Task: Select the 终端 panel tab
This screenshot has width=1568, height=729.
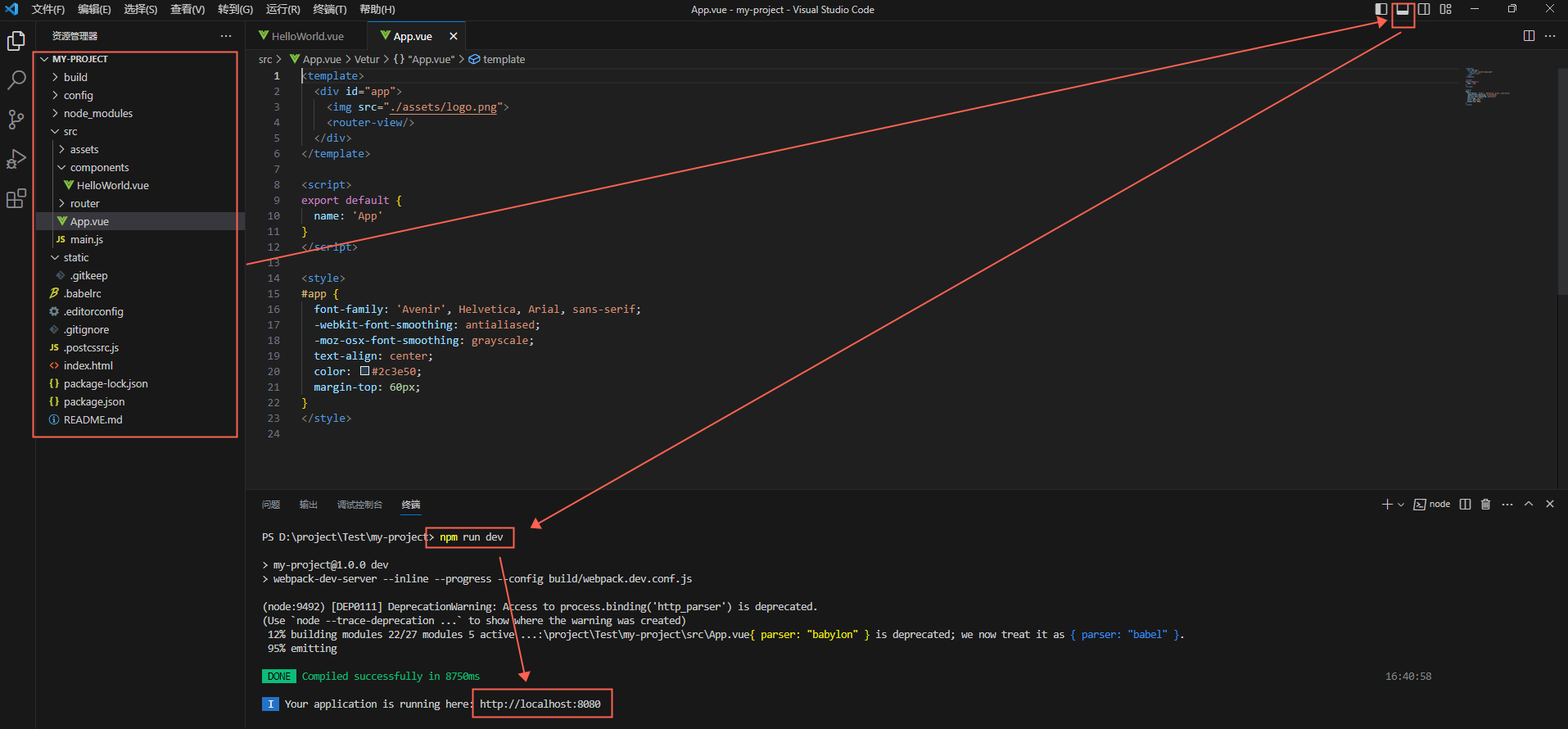Action: click(x=411, y=505)
